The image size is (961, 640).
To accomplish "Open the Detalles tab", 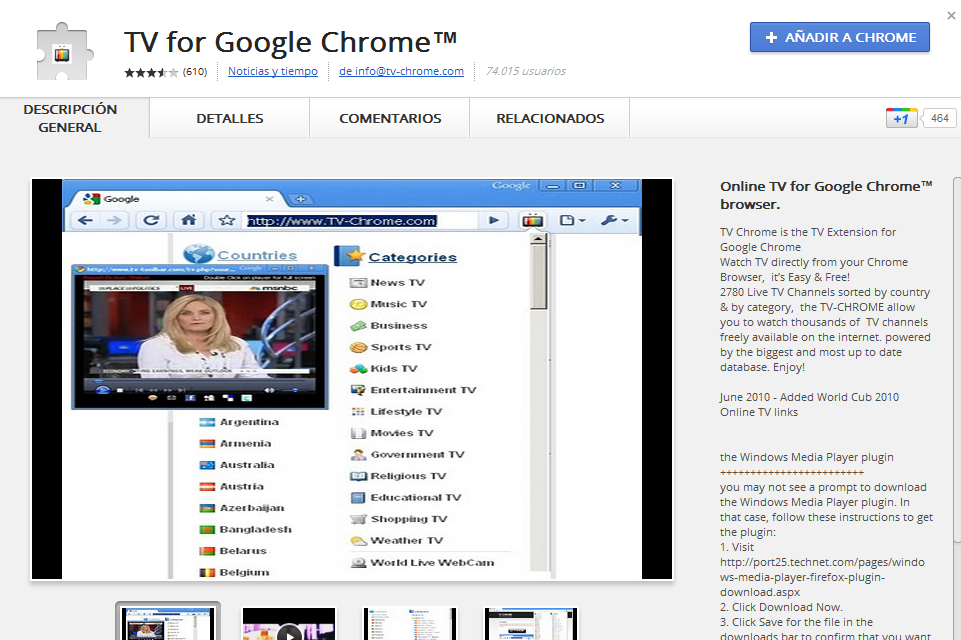I will (230, 118).
